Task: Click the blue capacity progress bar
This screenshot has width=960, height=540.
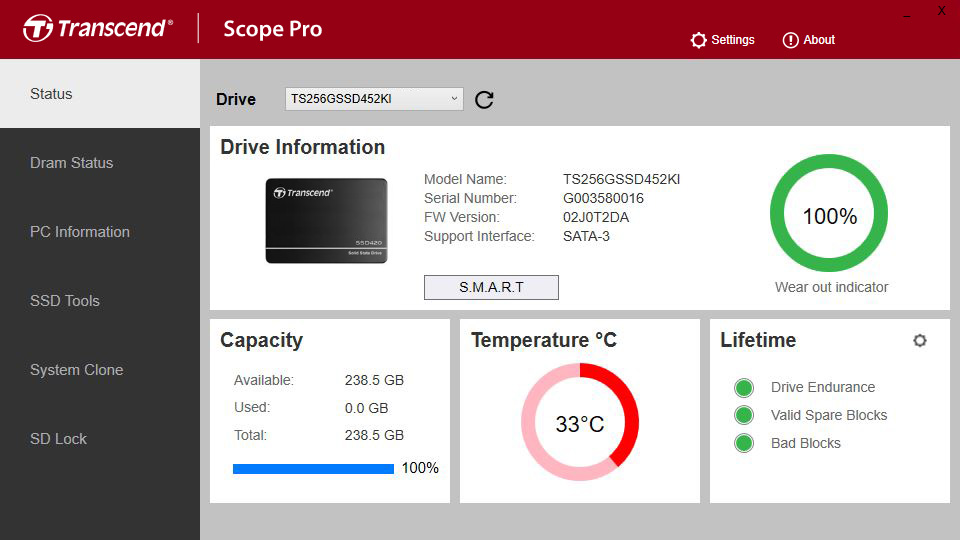Action: point(313,469)
